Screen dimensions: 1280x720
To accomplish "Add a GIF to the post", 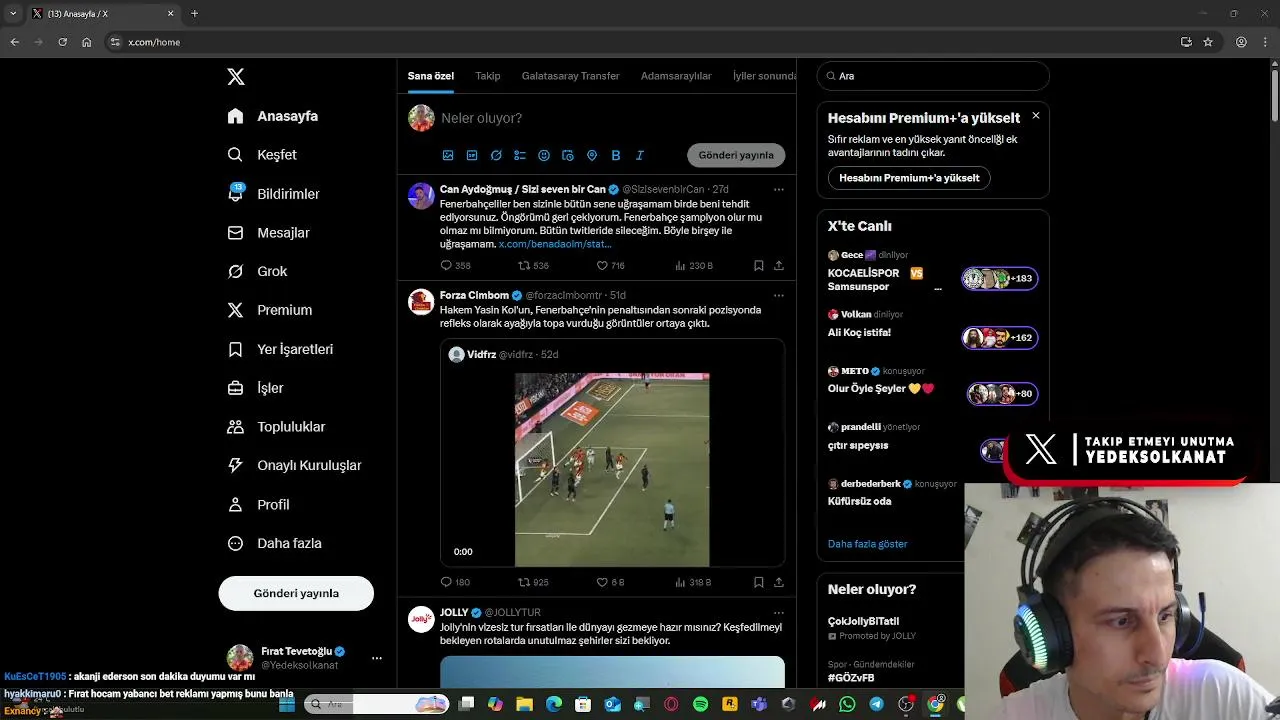I will pos(472,155).
